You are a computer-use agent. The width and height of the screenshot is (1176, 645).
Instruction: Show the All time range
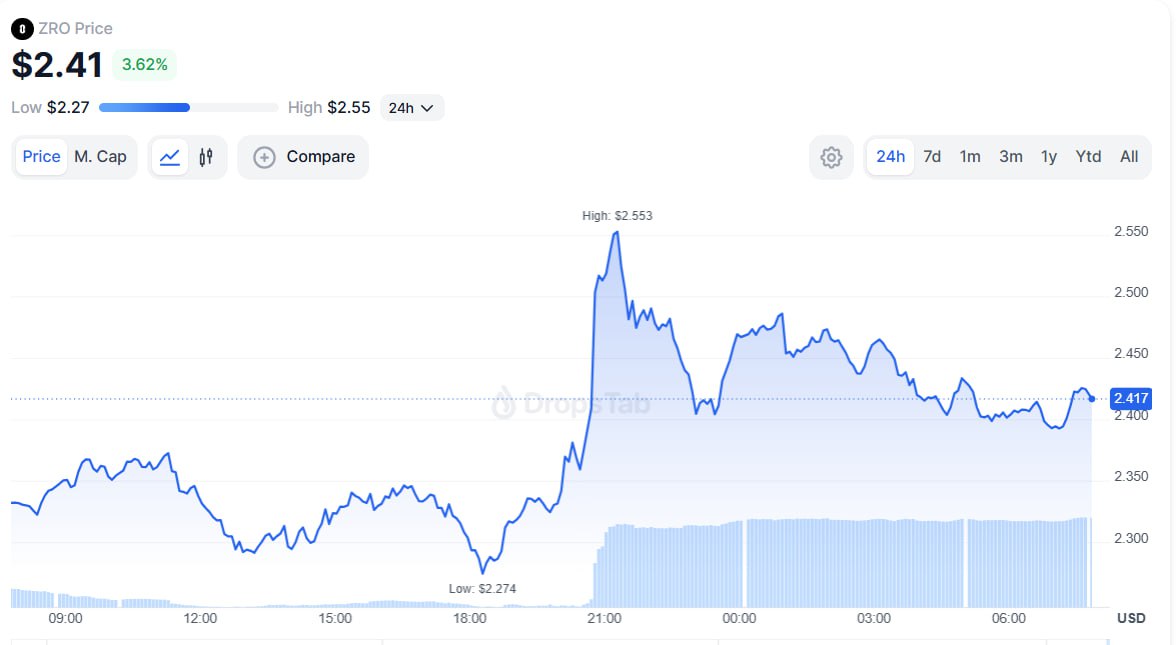point(1129,157)
